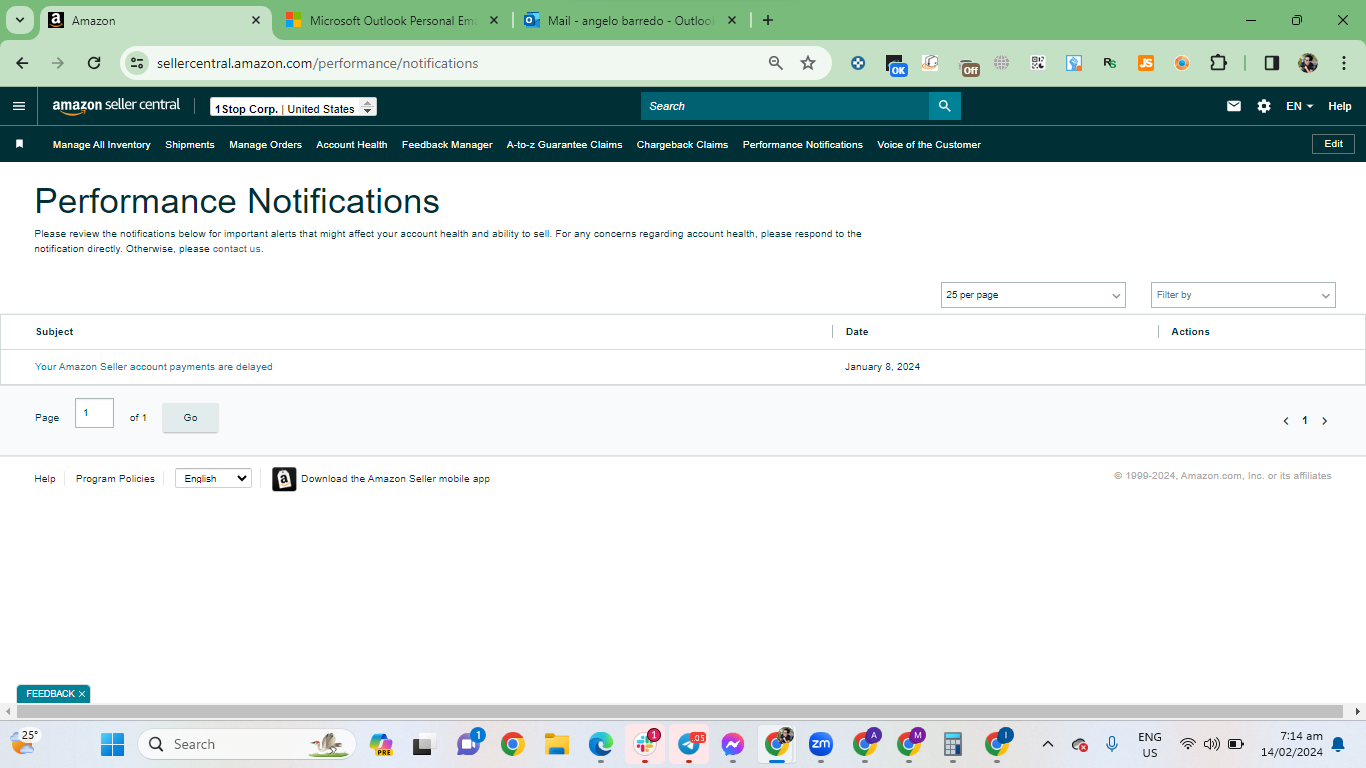Click the Seller Central search field

point(785,106)
